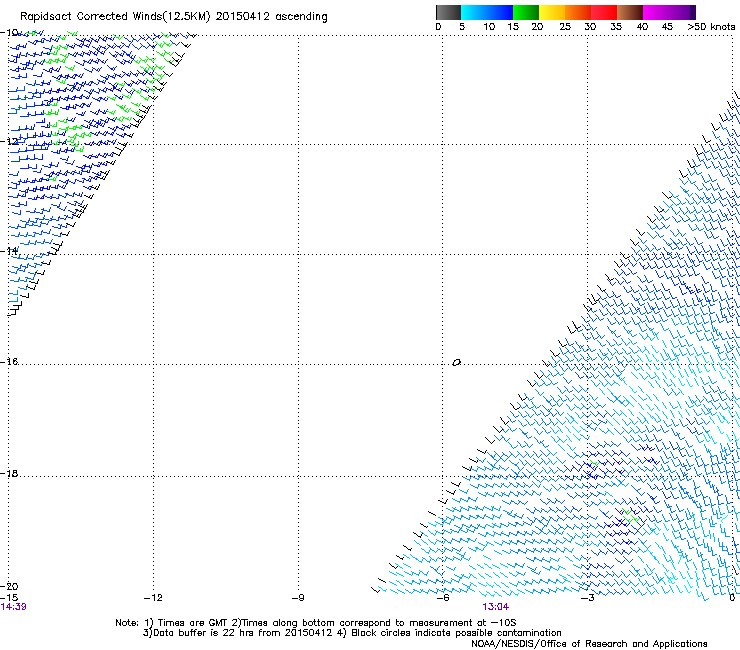Viewport: 740px width, 650px height.
Task: Click the cyan-blue 5-15 knots legend band
Action: point(487,12)
